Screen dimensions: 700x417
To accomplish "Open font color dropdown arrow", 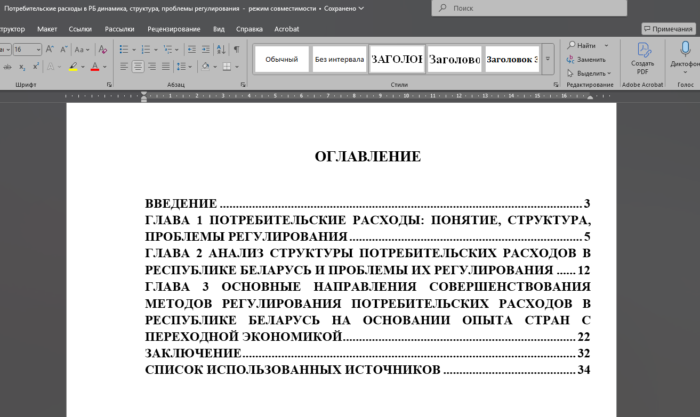I will [105, 67].
